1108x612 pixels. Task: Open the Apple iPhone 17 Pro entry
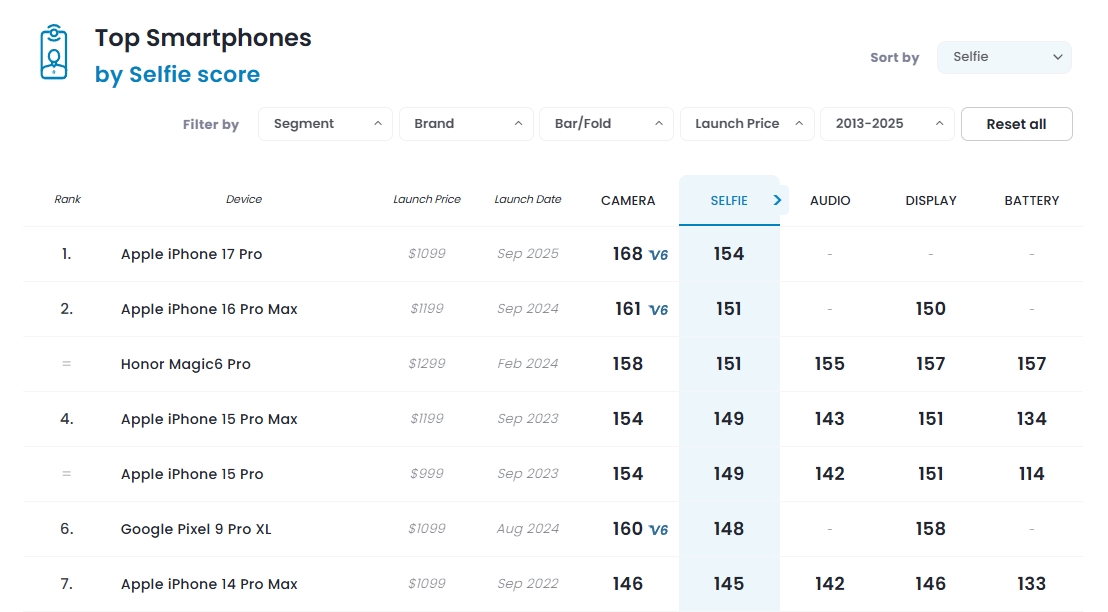[x=191, y=254]
